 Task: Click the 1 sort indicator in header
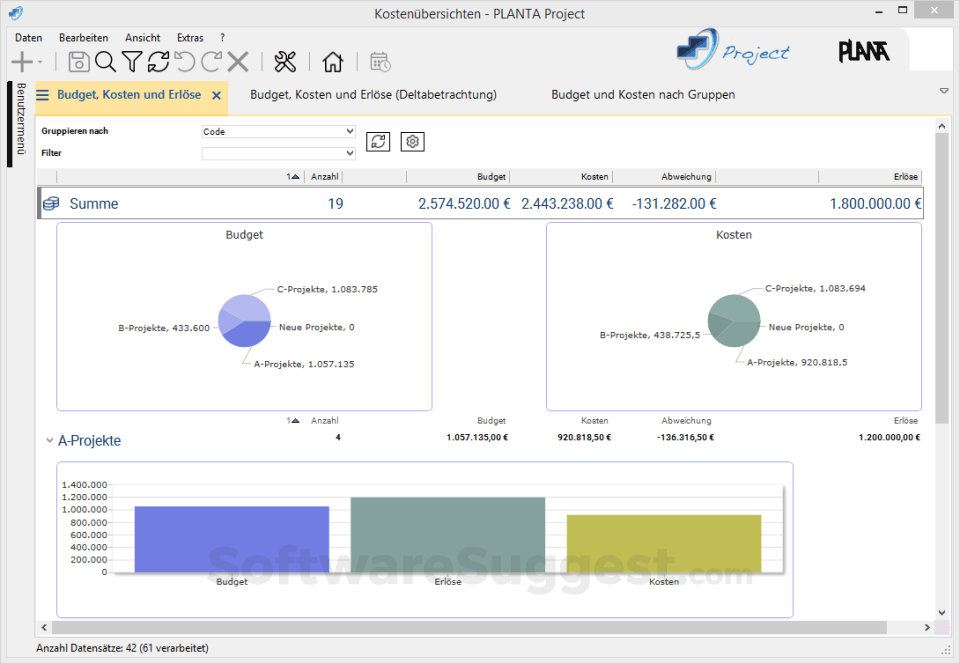click(293, 177)
